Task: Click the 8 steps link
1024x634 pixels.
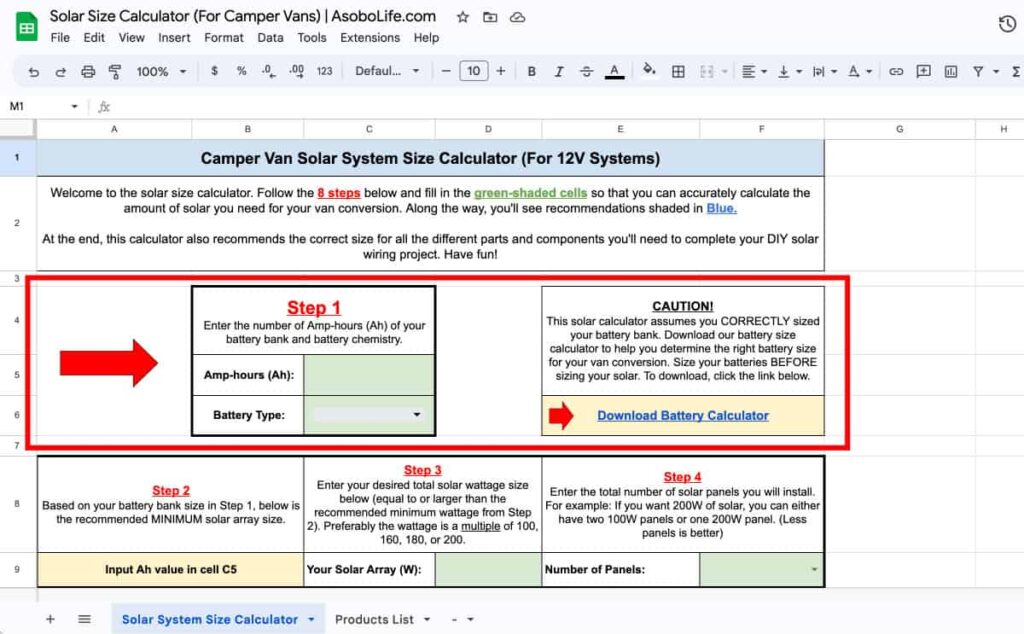Action: (x=338, y=193)
